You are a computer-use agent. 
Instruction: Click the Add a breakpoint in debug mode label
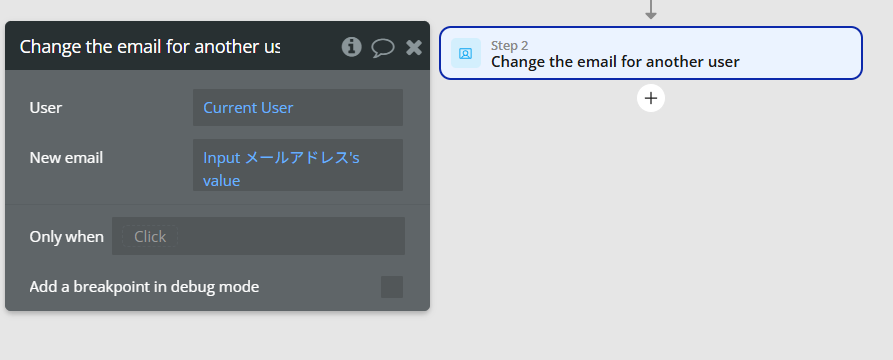144,287
